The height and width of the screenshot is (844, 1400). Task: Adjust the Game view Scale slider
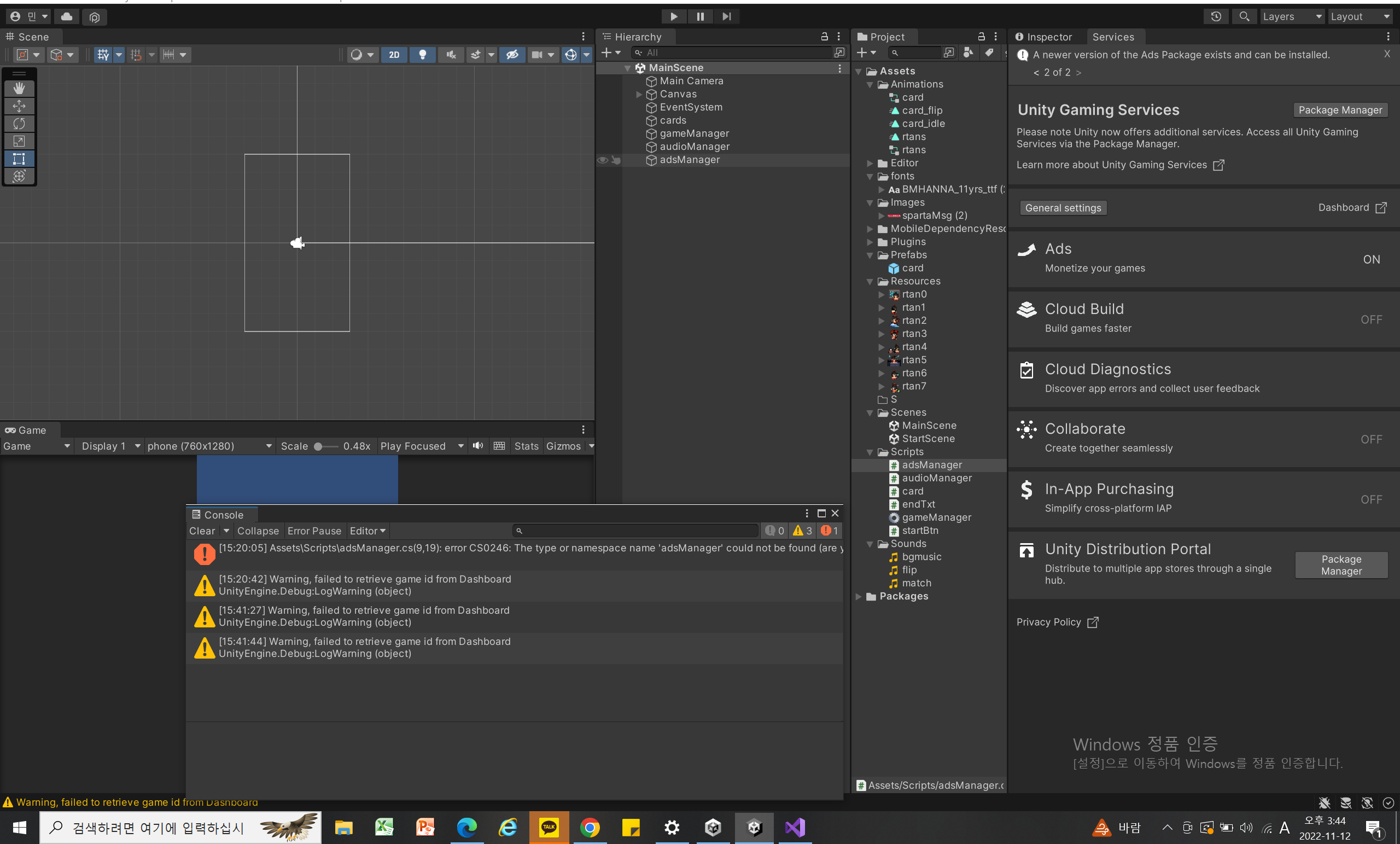point(325,446)
